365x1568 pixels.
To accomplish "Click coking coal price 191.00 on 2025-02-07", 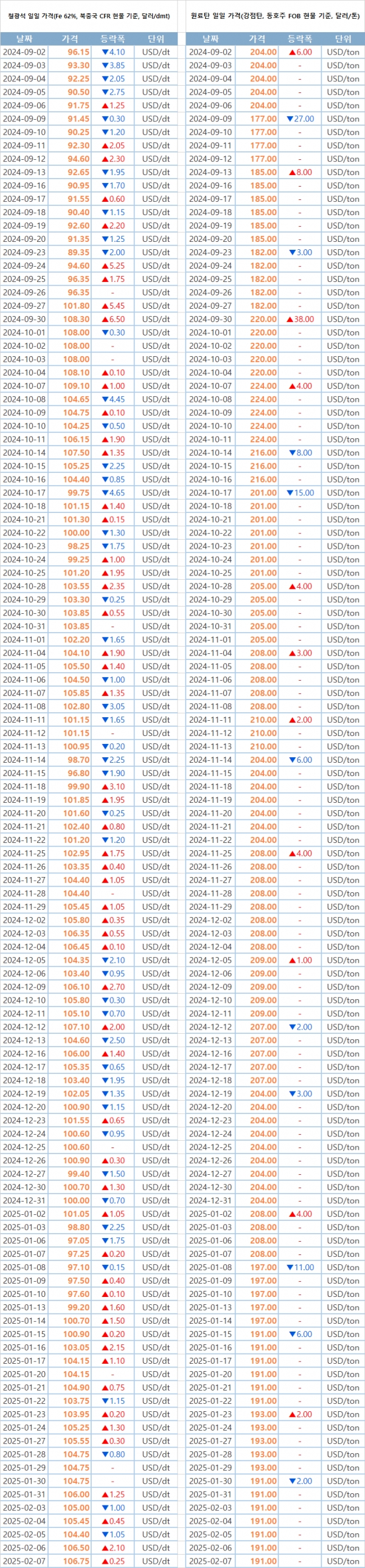I will [x=263, y=1561].
